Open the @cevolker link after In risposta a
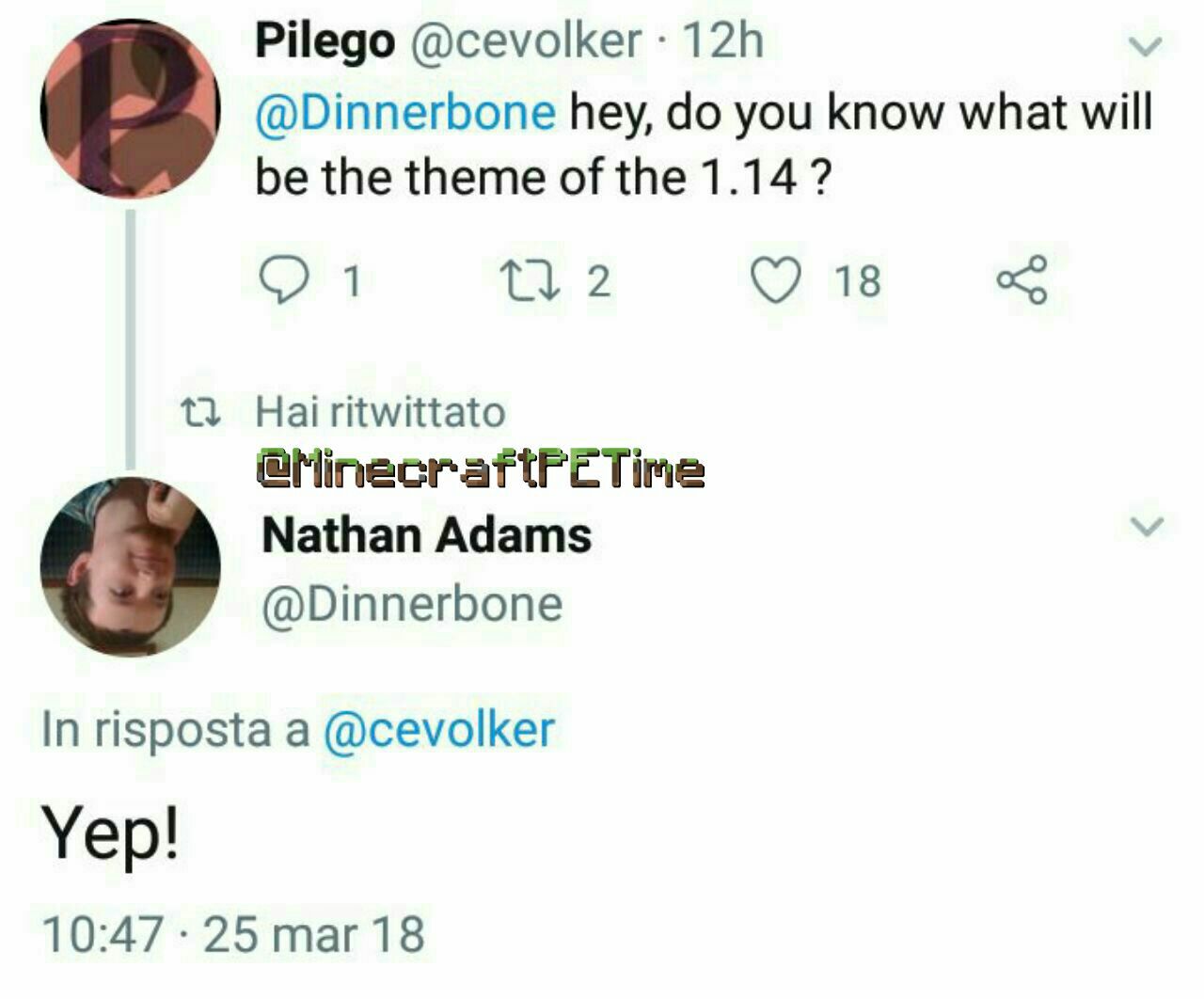Screen dimensions: 1204x999 (x=438, y=730)
